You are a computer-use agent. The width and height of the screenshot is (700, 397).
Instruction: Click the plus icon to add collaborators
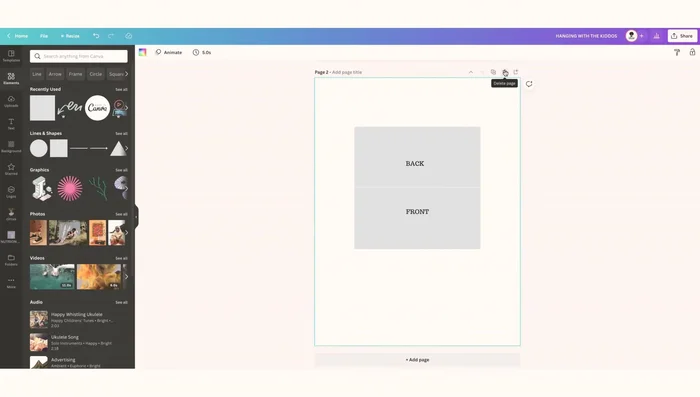(642, 36)
